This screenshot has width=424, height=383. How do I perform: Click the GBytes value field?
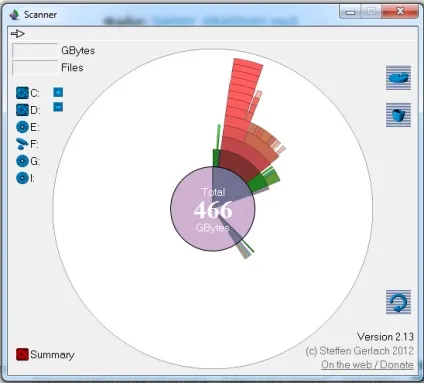pyautogui.click(x=35, y=50)
